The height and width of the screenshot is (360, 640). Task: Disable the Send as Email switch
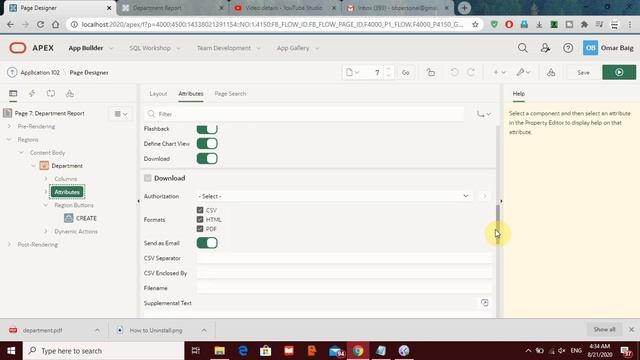coord(207,243)
